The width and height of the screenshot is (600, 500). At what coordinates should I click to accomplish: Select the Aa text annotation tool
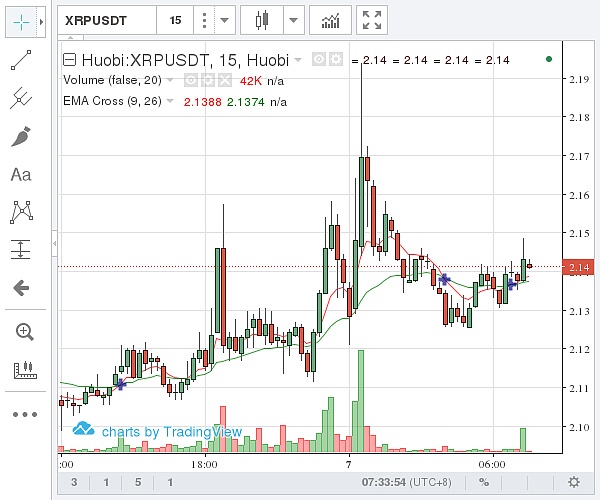(x=21, y=175)
